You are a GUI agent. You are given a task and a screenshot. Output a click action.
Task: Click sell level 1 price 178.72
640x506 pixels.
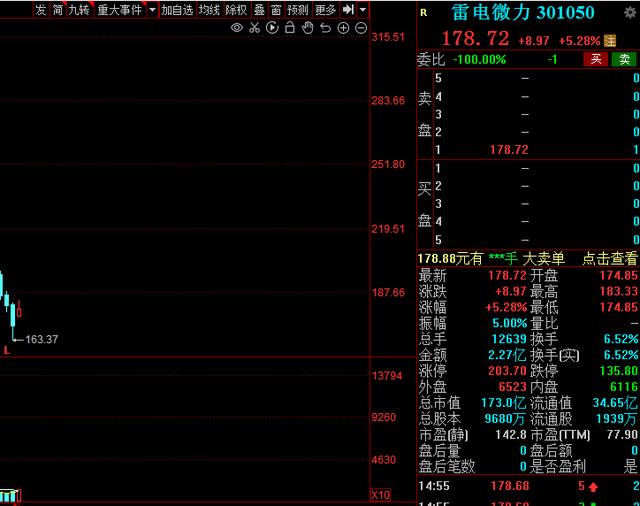pyautogui.click(x=509, y=149)
